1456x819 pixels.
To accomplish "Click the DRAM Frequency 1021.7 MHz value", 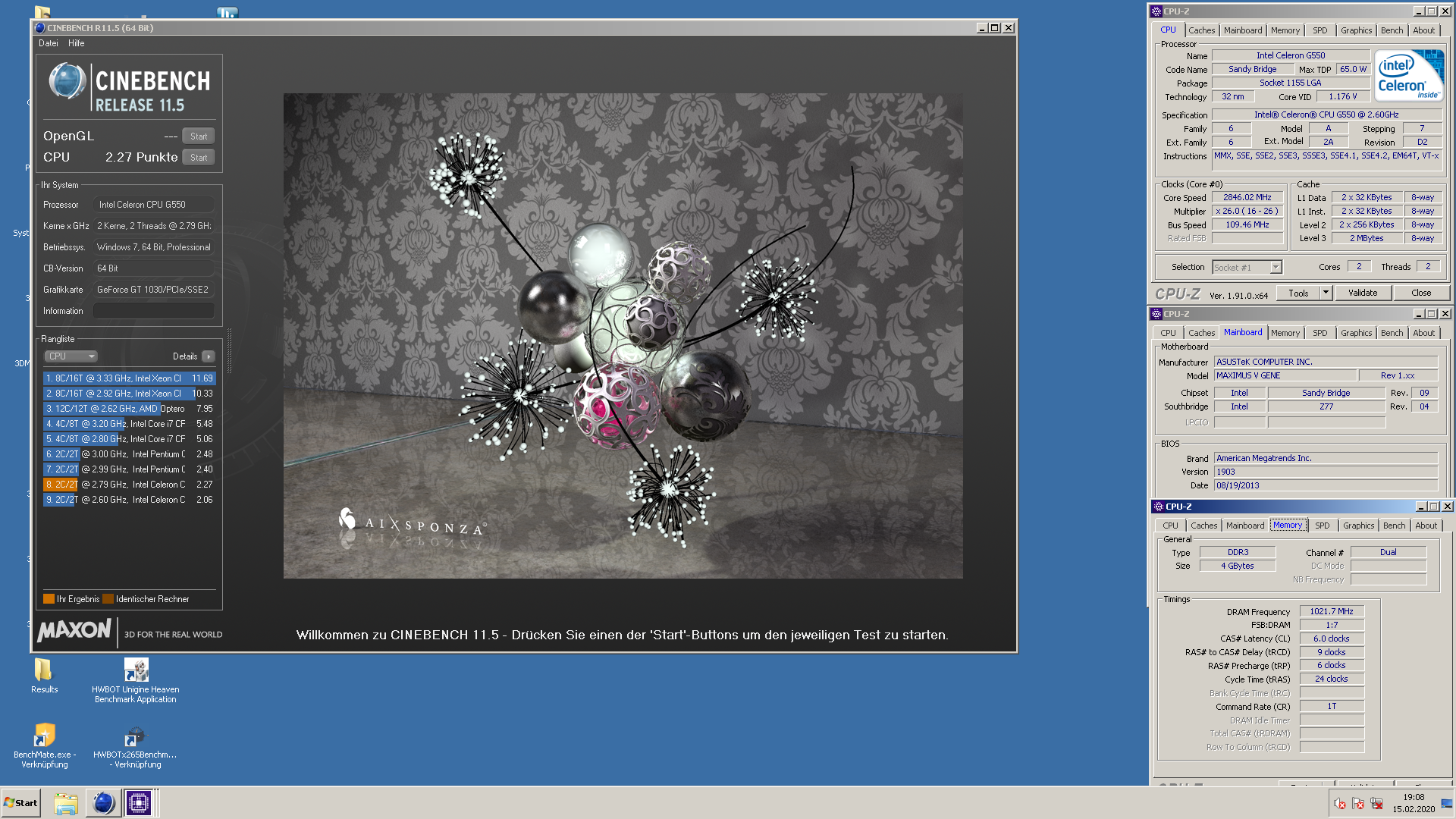I will [1331, 611].
